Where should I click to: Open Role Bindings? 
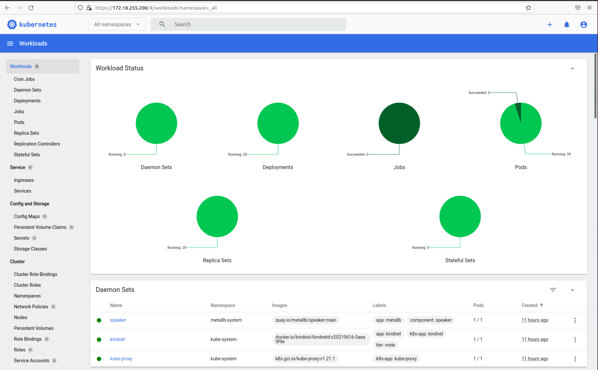[x=28, y=339]
